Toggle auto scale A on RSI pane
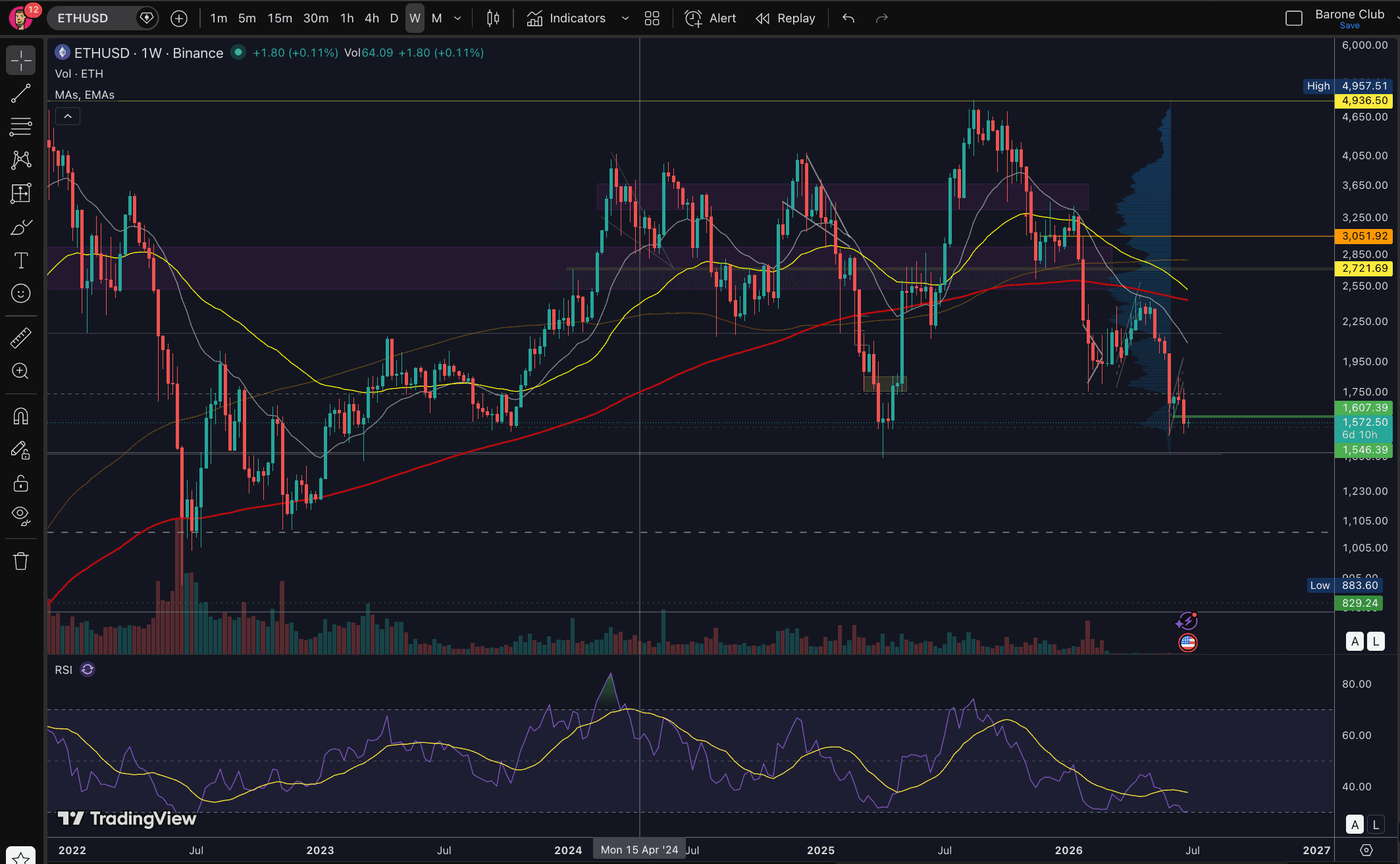 1355,824
